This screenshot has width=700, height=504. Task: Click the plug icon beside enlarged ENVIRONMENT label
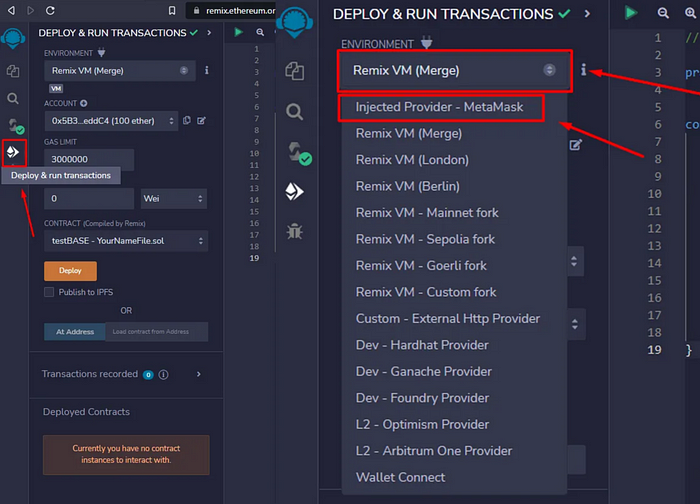[x=426, y=43]
